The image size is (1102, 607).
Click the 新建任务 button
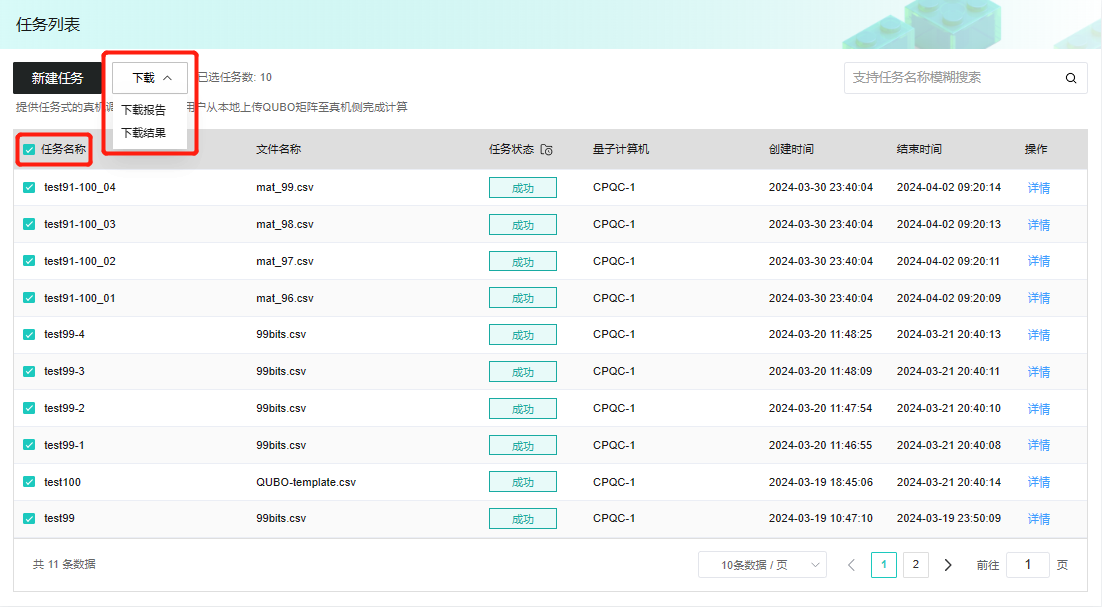(x=57, y=78)
